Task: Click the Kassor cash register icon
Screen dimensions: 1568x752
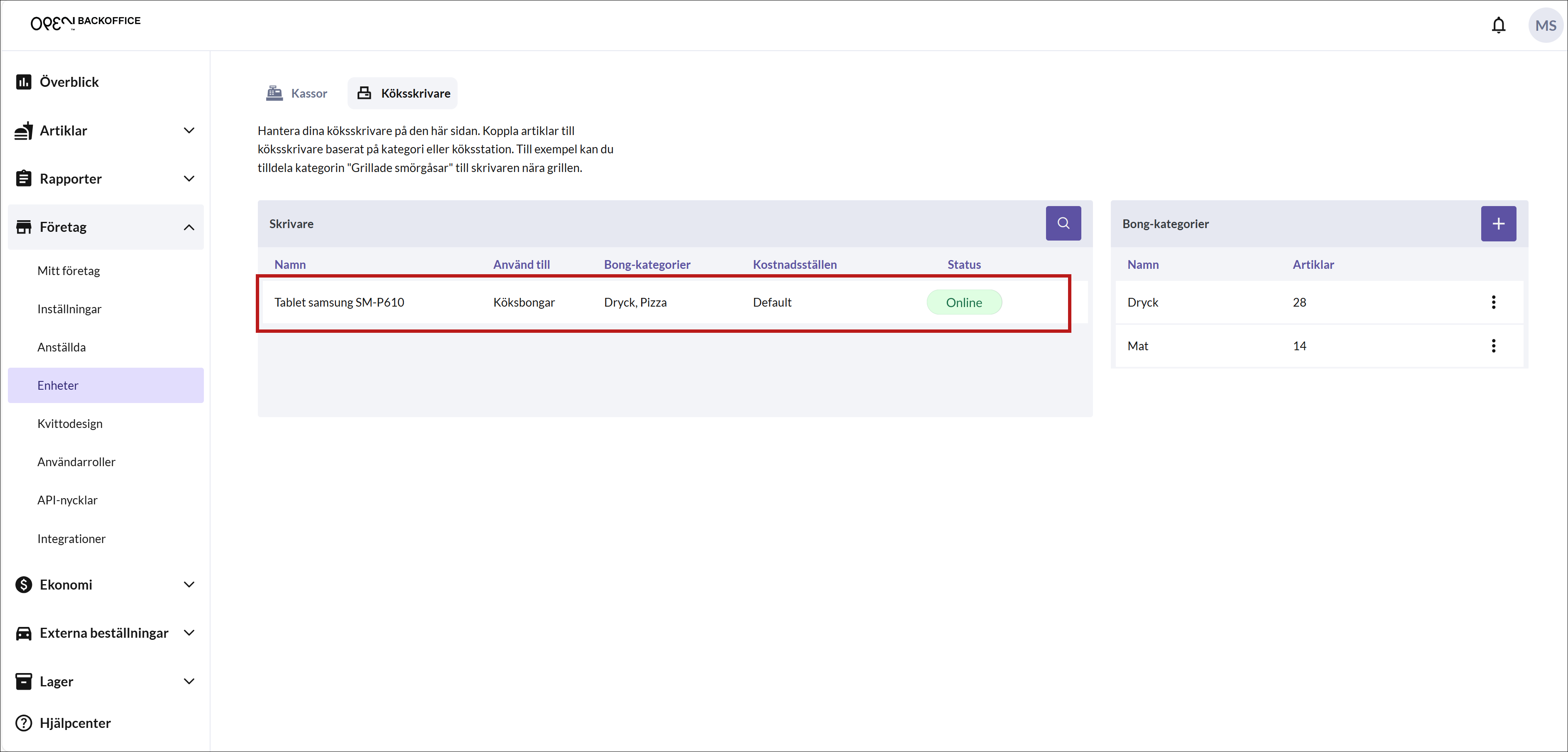Action: [x=274, y=93]
